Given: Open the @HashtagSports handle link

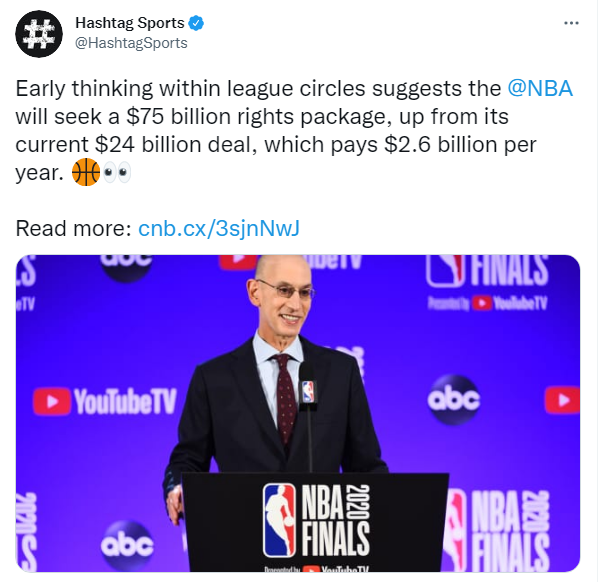Looking at the screenshot, I should (x=131, y=43).
